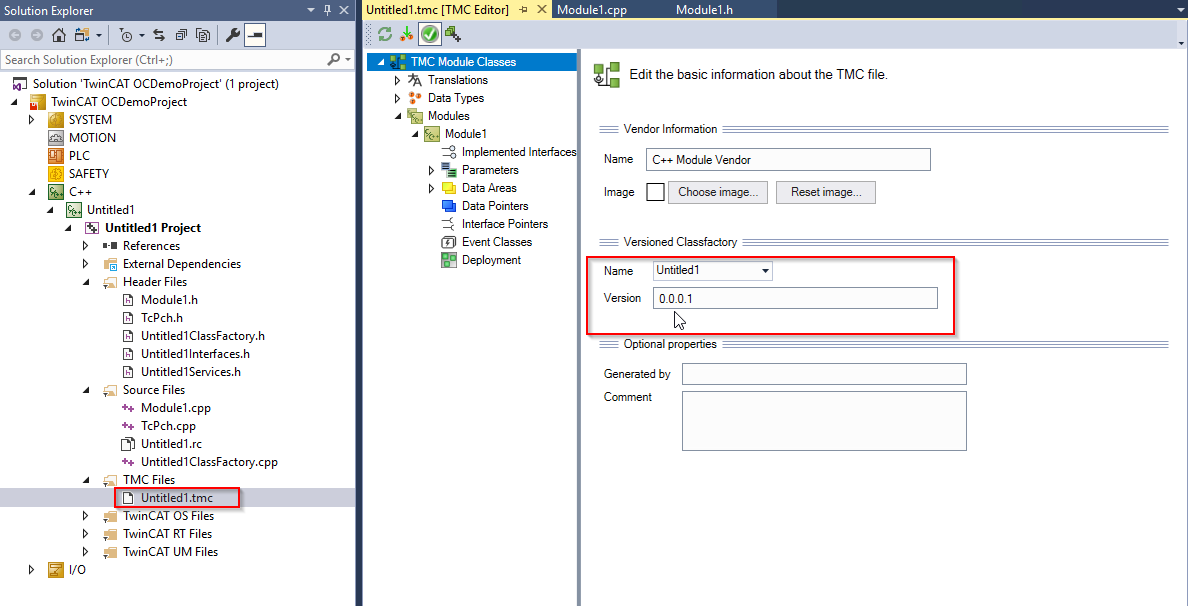Switch to the Module1.h tab

tap(705, 10)
